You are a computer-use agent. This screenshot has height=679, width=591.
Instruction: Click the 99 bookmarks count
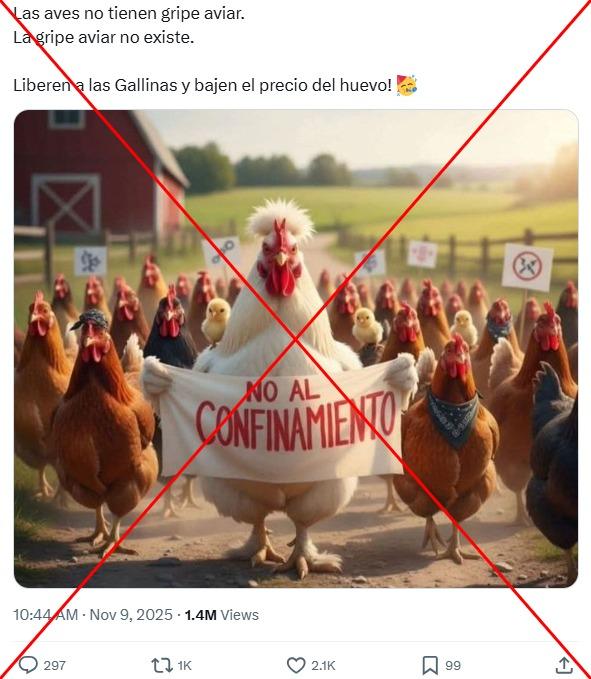(453, 665)
